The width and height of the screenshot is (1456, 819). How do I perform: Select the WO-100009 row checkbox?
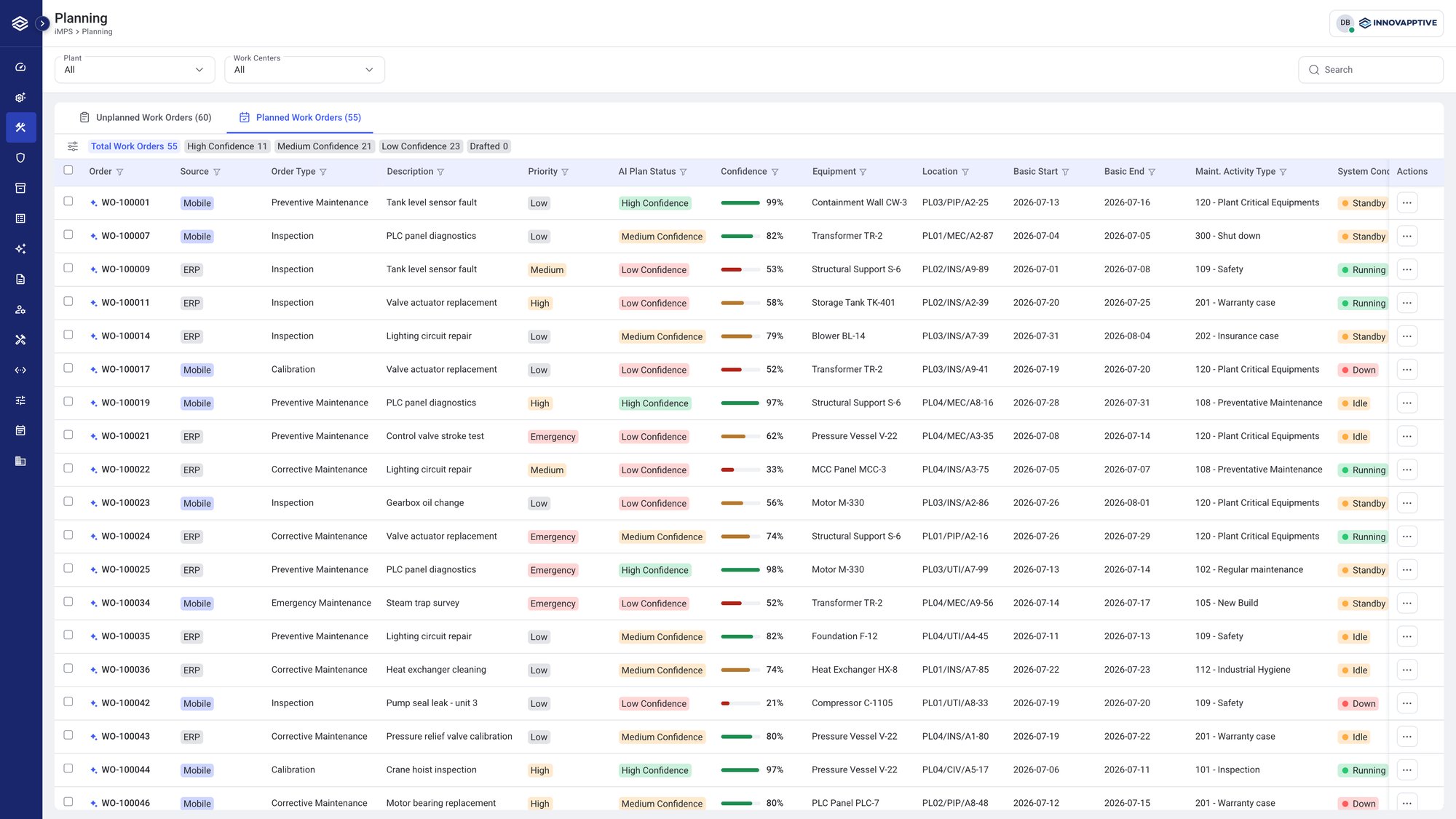68,268
